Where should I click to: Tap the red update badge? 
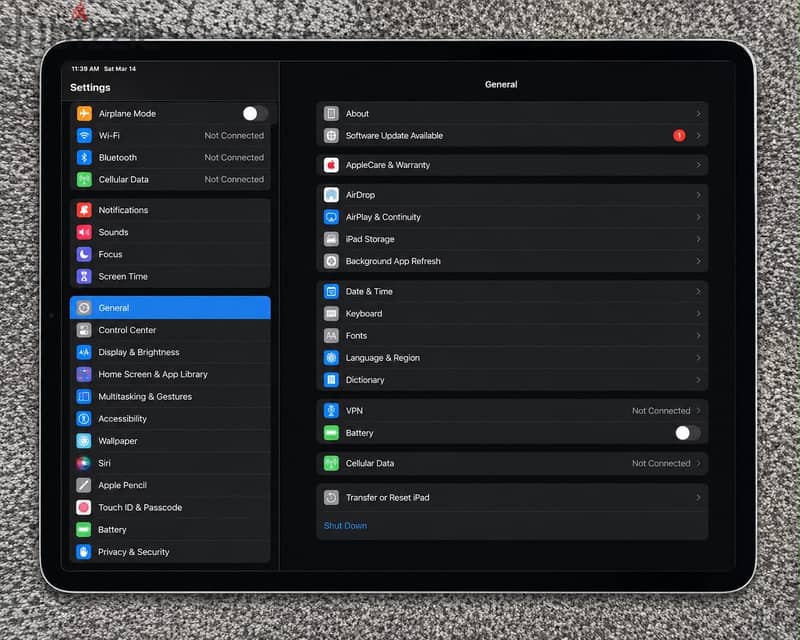(679, 135)
